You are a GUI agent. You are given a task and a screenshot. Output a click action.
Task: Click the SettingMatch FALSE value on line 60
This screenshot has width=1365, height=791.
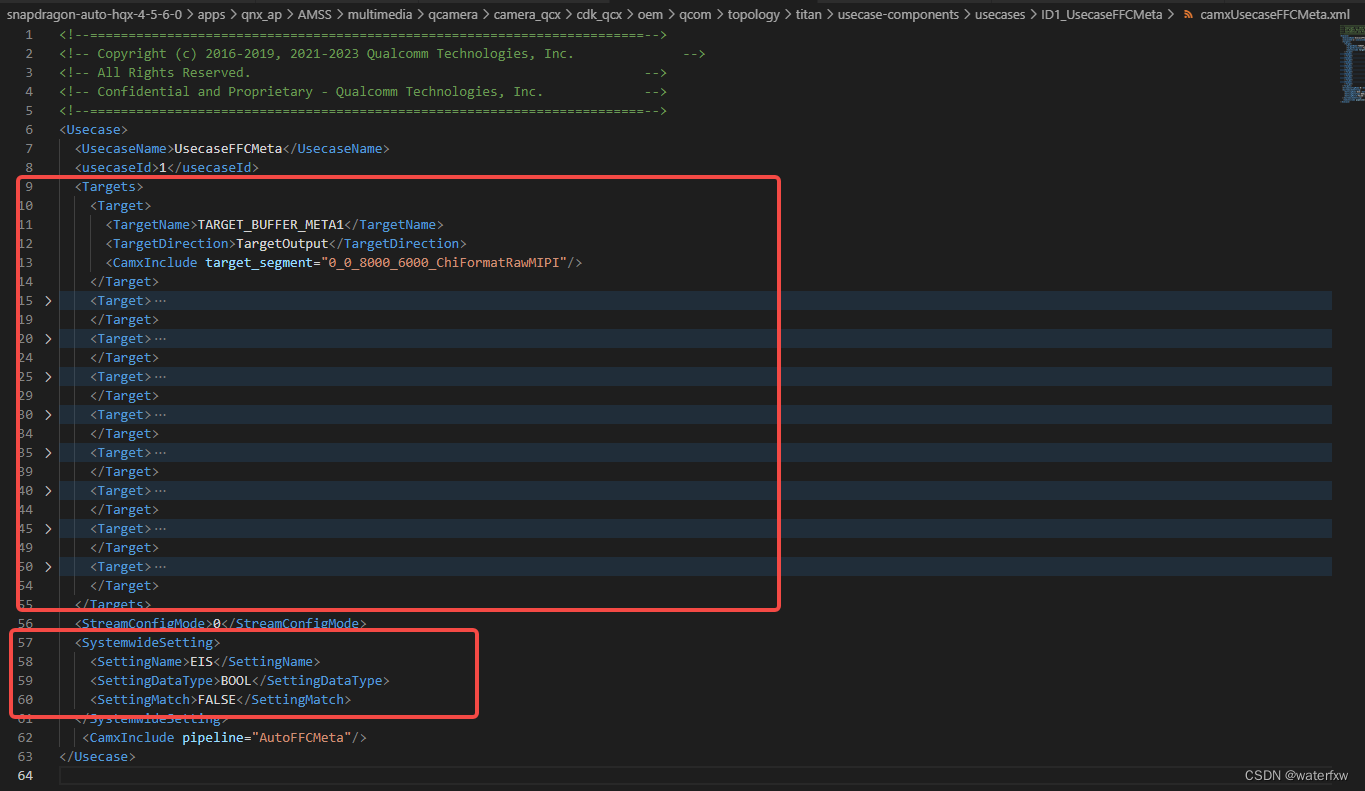pos(217,699)
